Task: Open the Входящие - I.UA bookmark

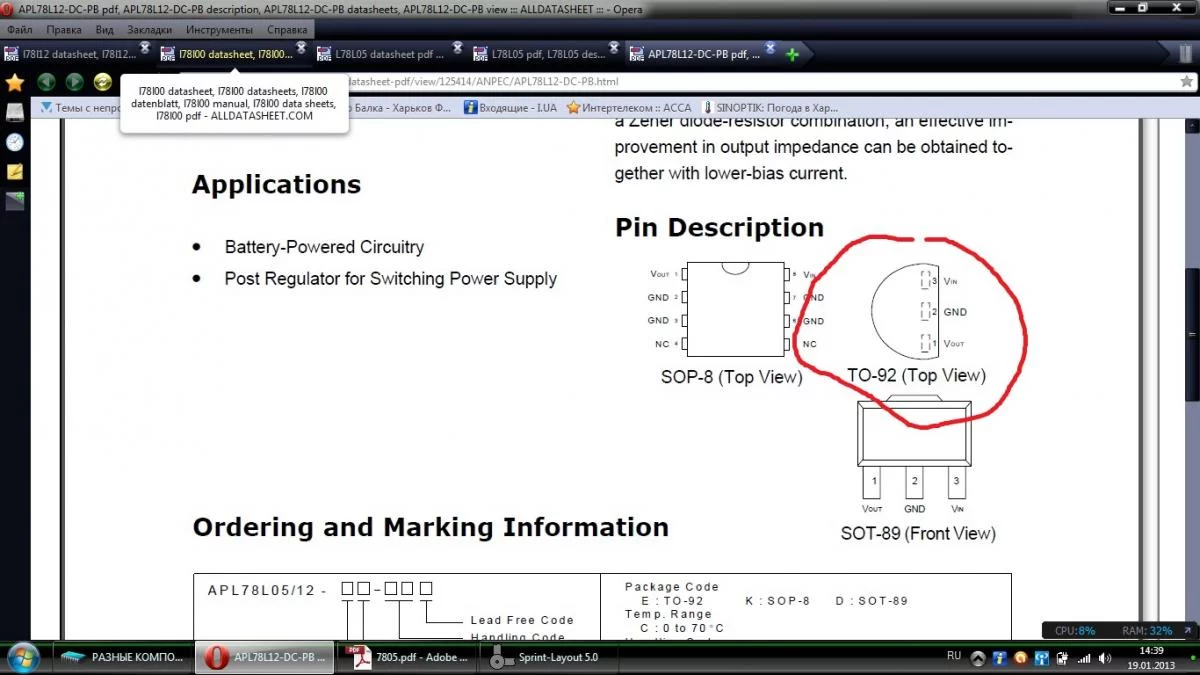Action: click(x=510, y=107)
